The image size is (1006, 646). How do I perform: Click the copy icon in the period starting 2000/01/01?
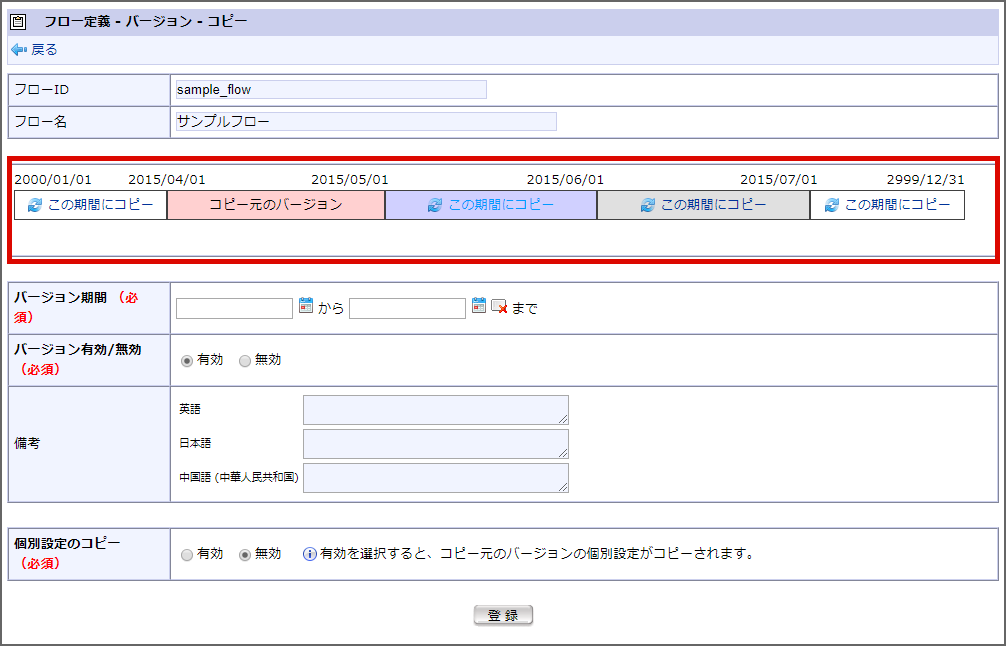click(35, 205)
